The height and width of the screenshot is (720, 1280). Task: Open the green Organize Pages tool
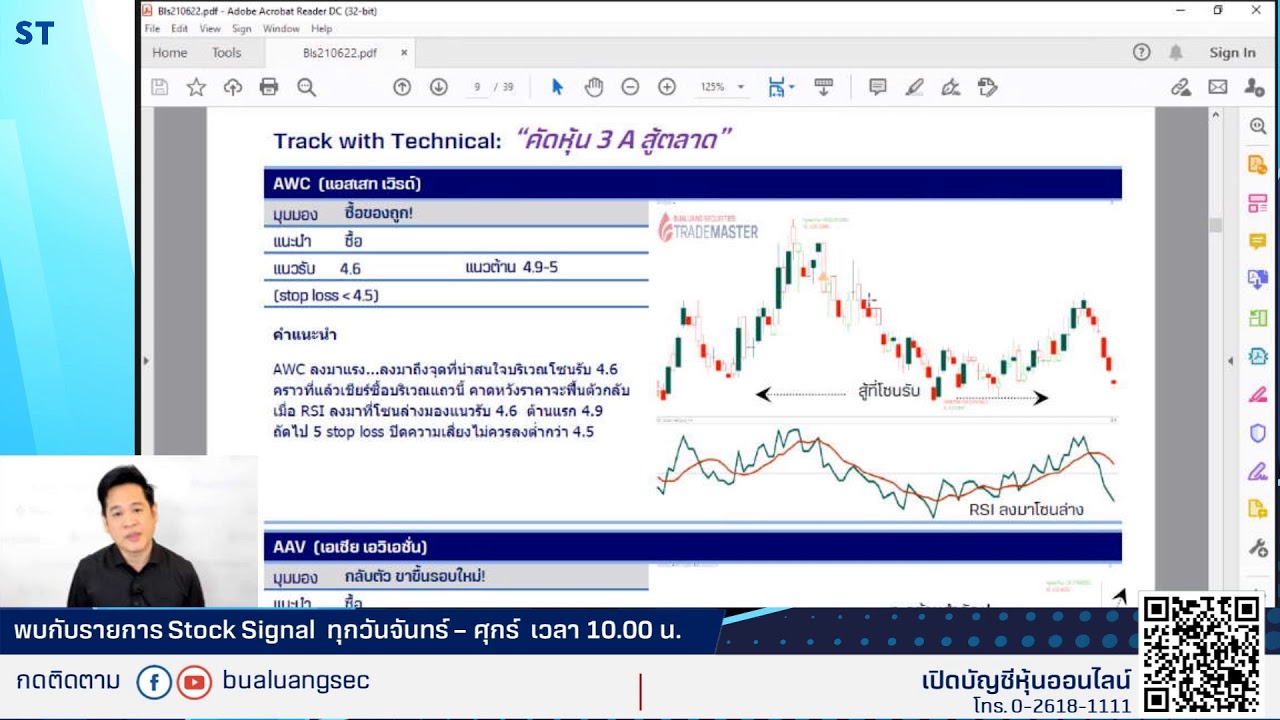point(1258,319)
